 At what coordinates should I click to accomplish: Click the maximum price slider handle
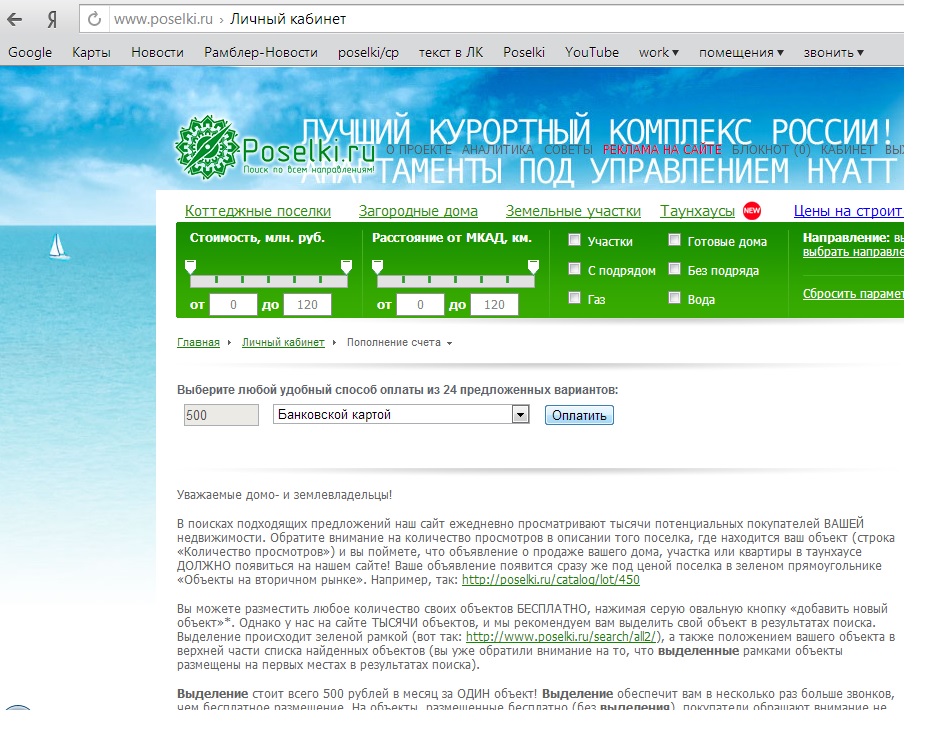[346, 267]
